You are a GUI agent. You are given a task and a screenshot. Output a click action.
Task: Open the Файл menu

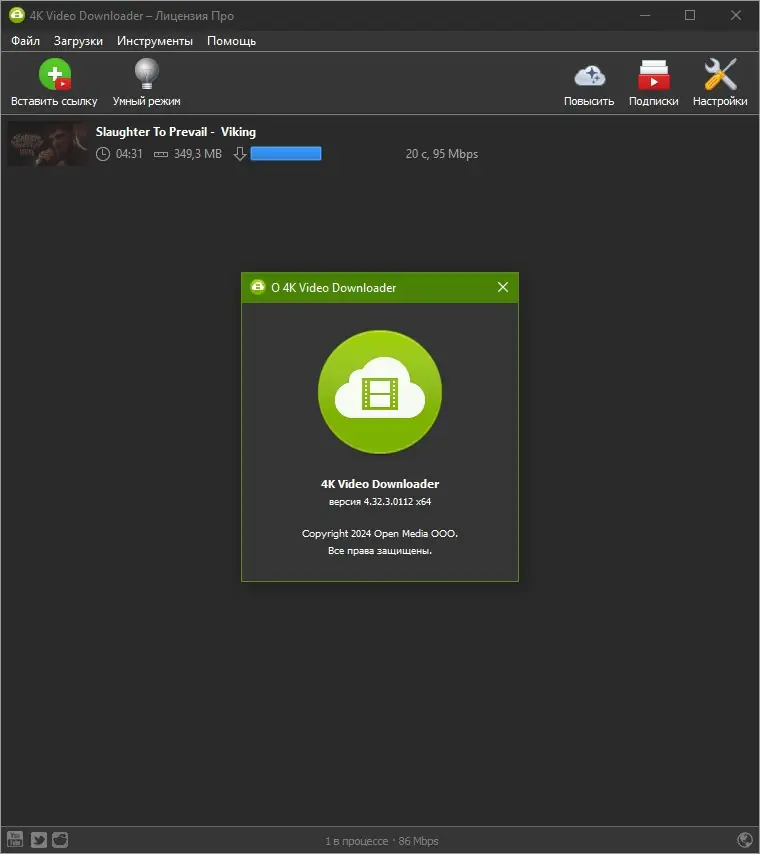pos(25,41)
